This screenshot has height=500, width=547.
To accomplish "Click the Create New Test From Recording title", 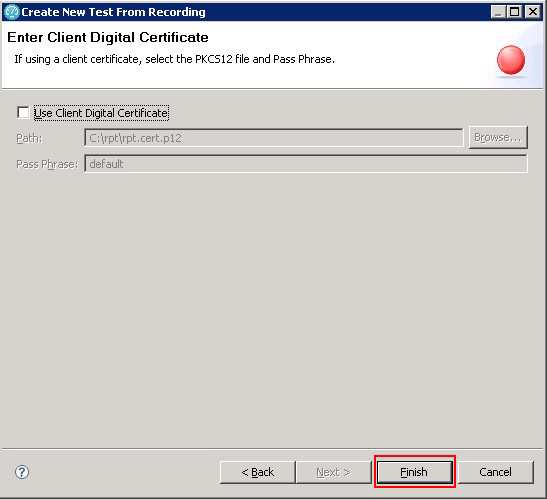I will [x=113, y=12].
